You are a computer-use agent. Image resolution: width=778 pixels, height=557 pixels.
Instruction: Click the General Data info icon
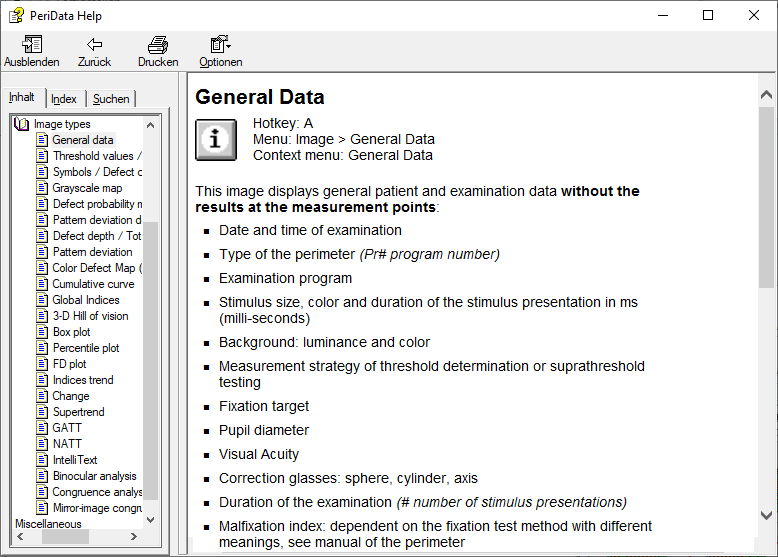tap(216, 140)
